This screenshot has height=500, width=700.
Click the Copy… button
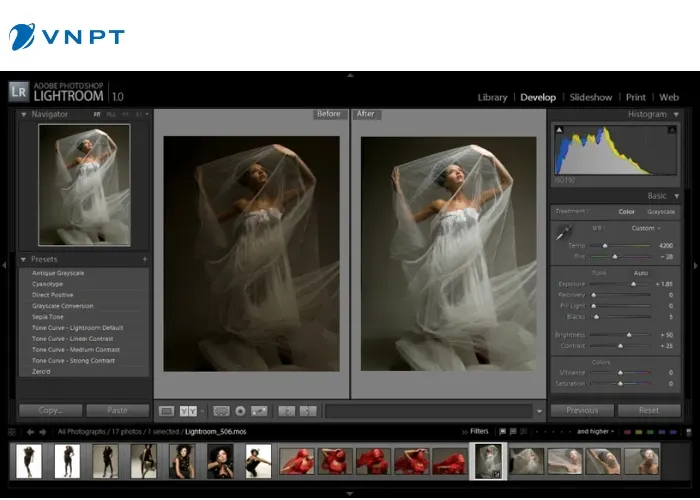tap(50, 411)
